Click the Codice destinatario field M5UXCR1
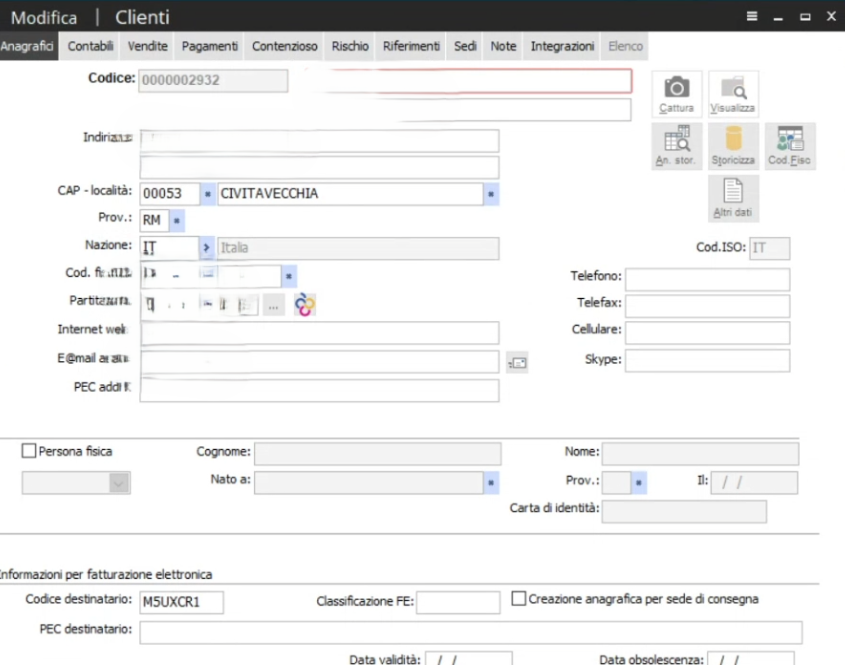845x665 pixels. coord(182,602)
